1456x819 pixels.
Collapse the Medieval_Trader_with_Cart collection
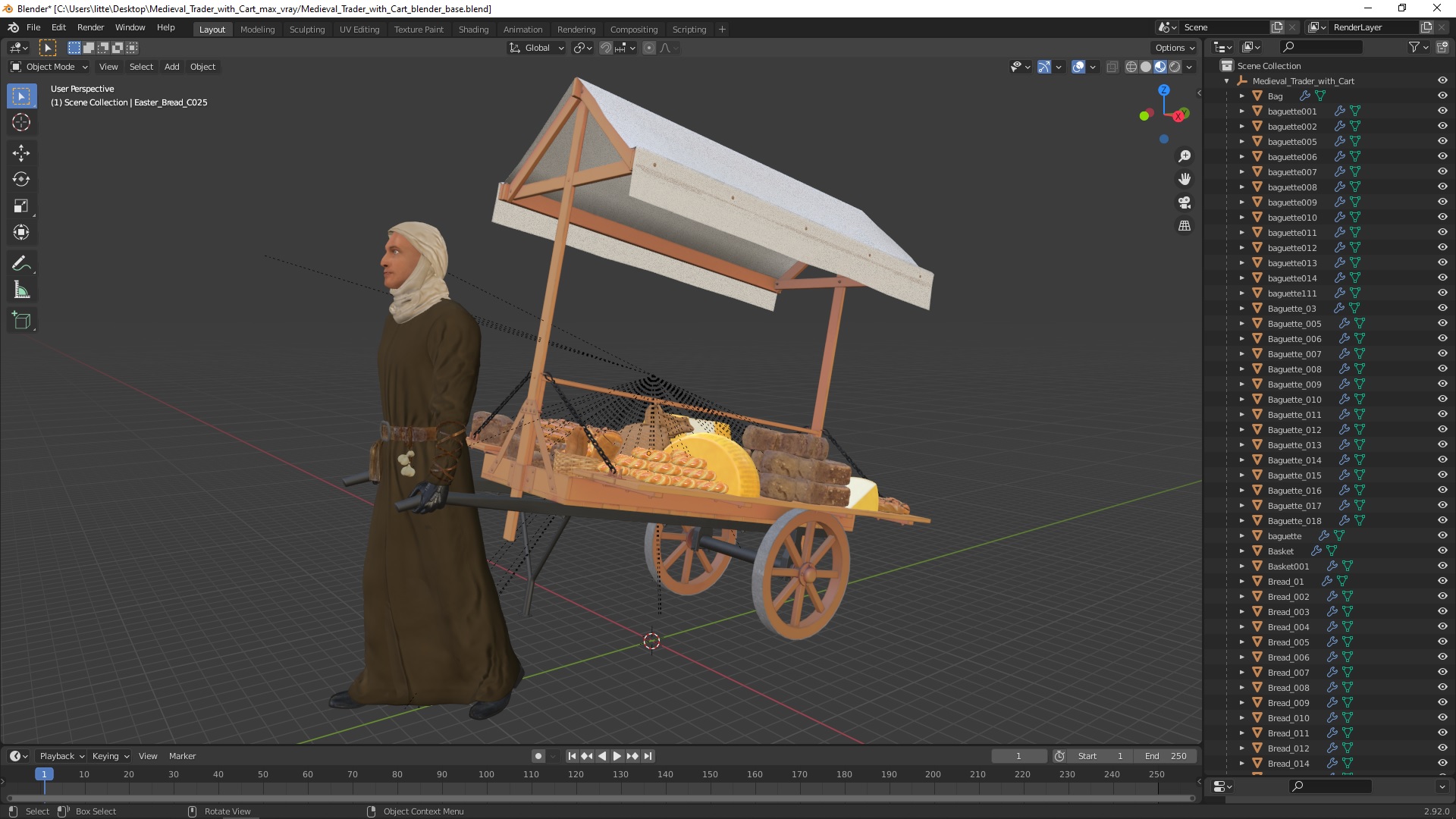click(x=1227, y=81)
